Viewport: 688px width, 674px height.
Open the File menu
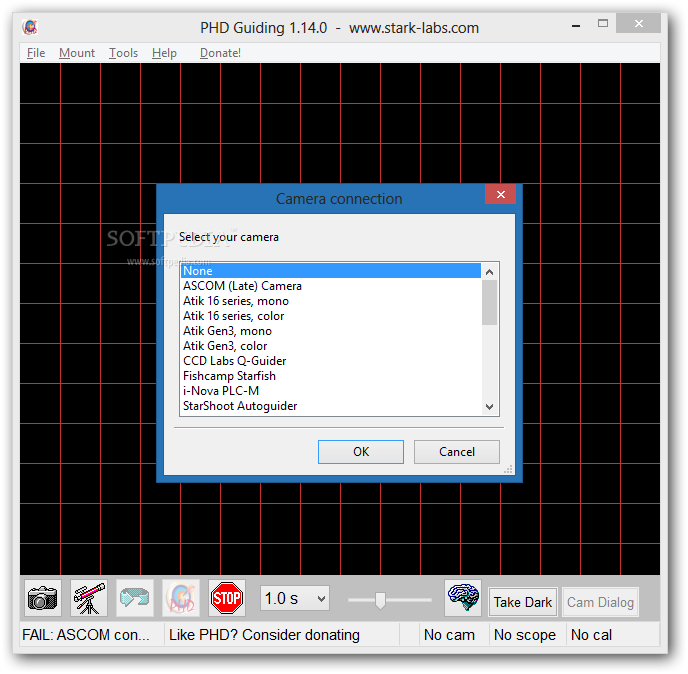pyautogui.click(x=36, y=53)
